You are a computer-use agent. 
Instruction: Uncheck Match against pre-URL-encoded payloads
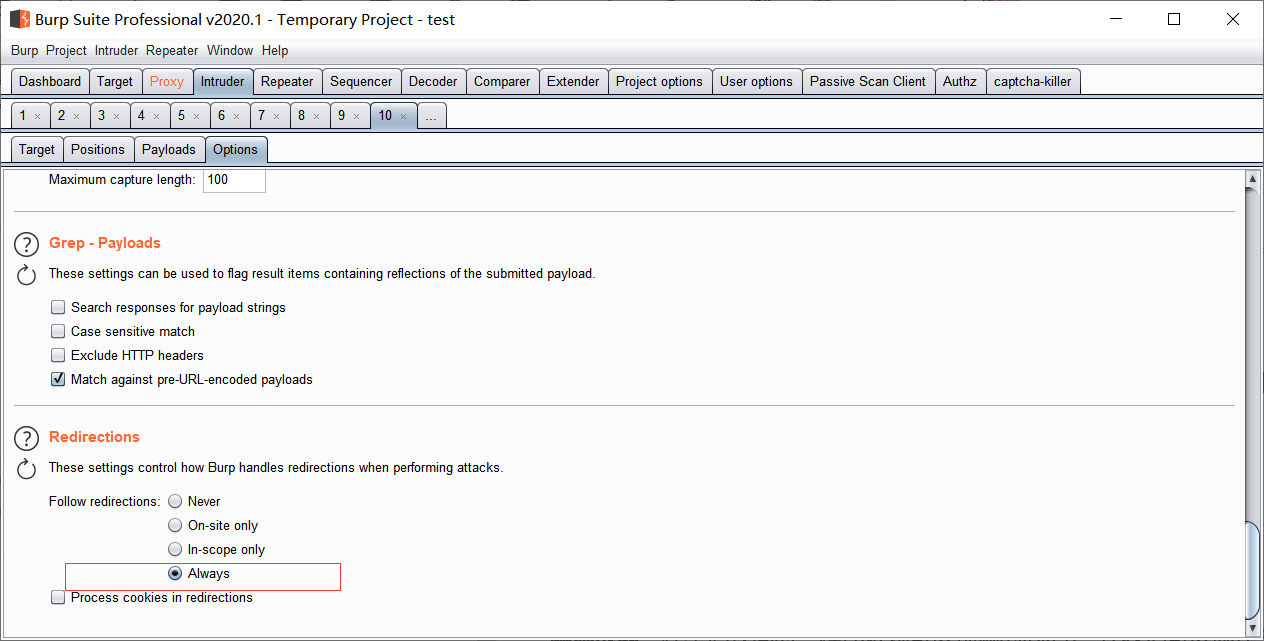(58, 380)
